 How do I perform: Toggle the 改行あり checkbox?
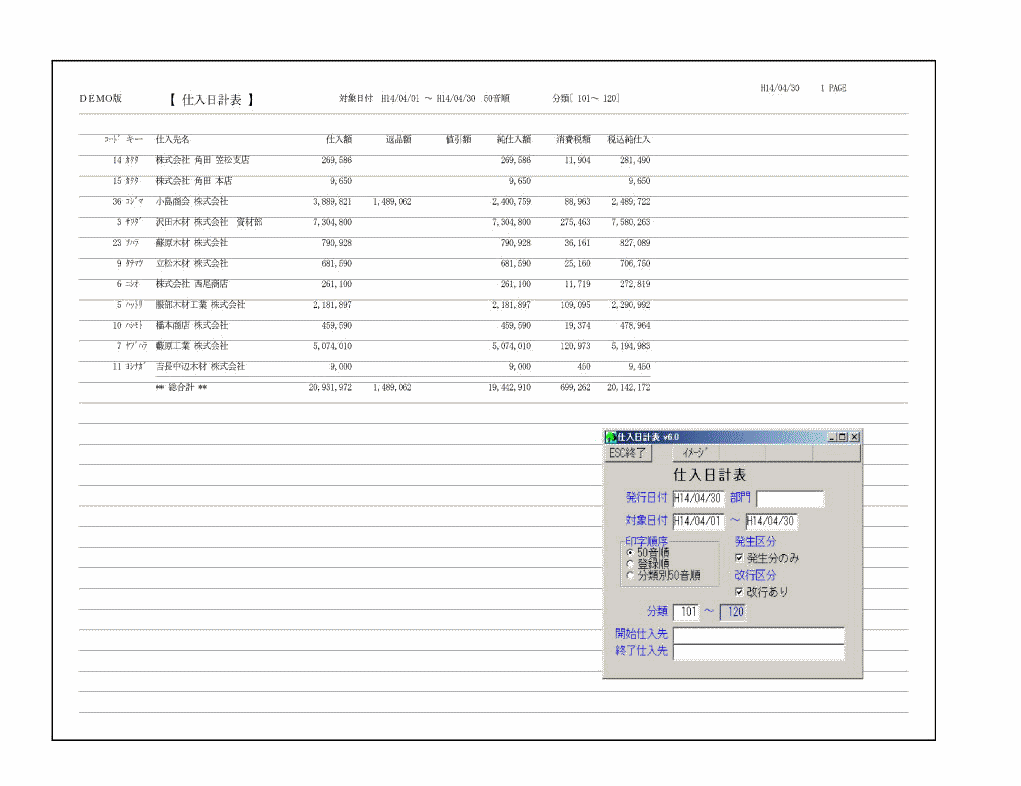(739, 592)
